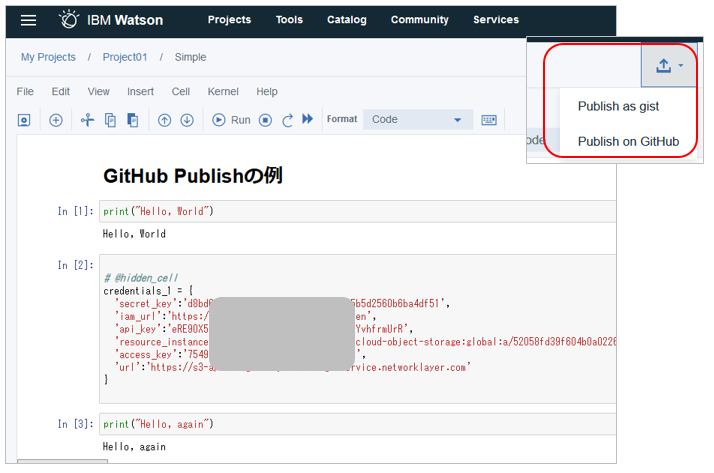Open the Cell menu

click(x=181, y=92)
